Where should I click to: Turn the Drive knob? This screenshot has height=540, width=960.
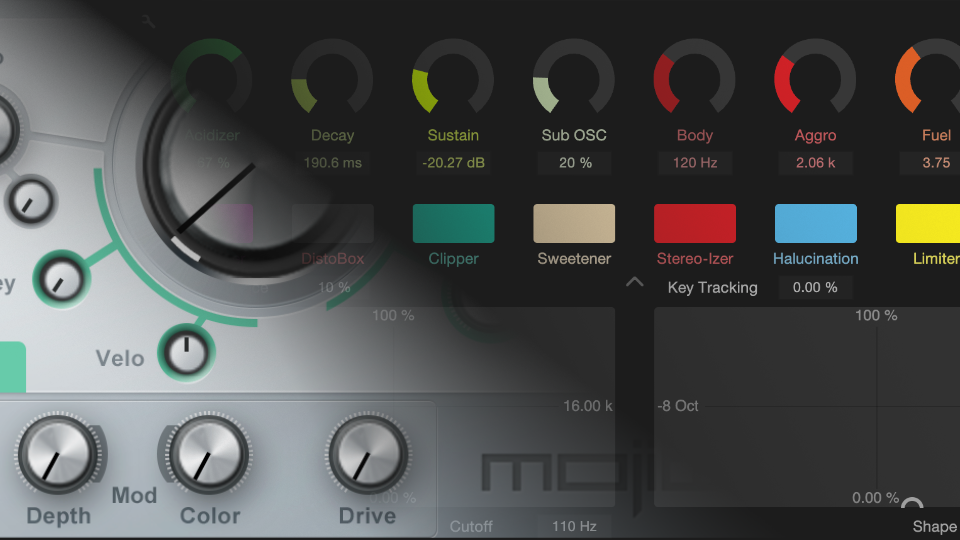pyautogui.click(x=369, y=454)
